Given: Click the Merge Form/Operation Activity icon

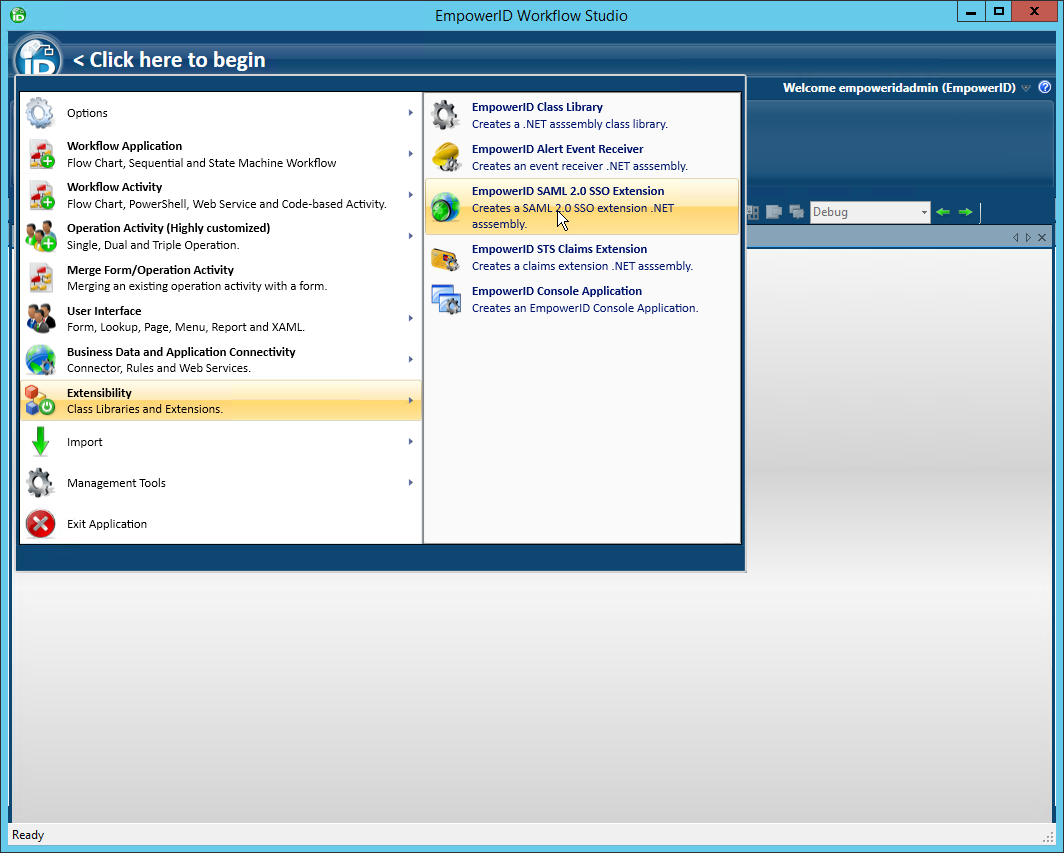Looking at the screenshot, I should pos(40,276).
